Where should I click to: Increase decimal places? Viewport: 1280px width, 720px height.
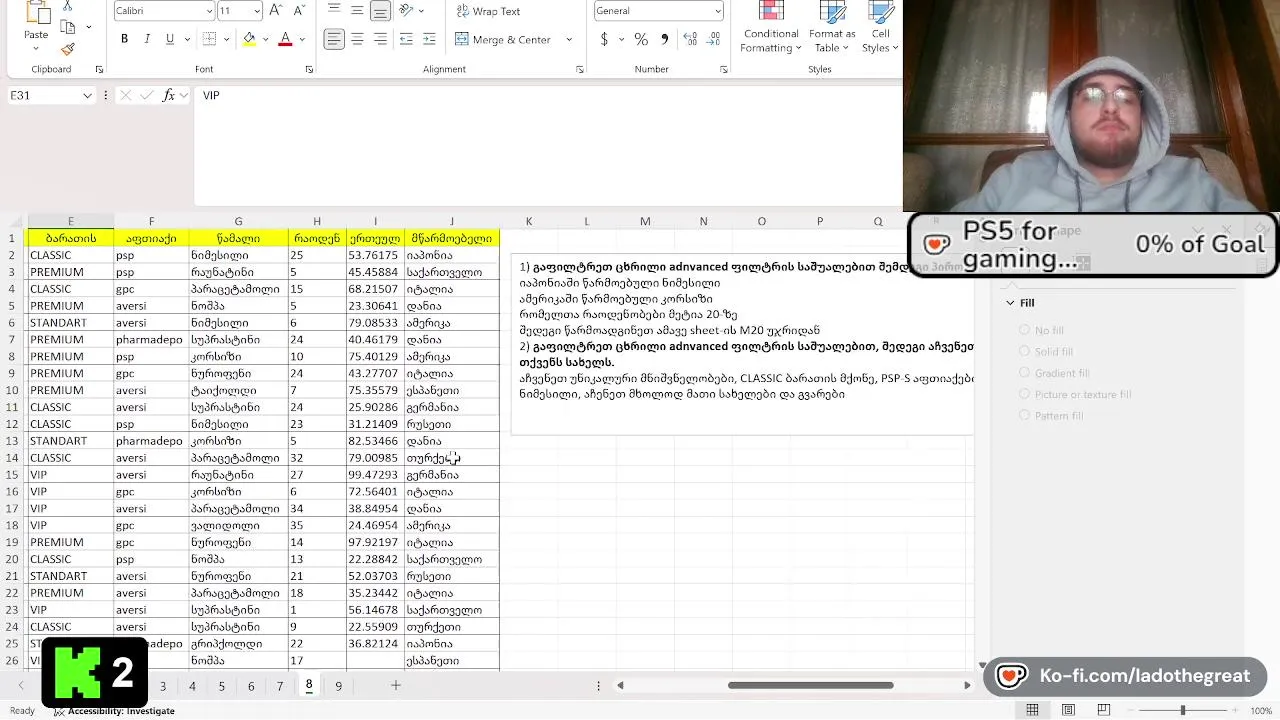coord(690,39)
